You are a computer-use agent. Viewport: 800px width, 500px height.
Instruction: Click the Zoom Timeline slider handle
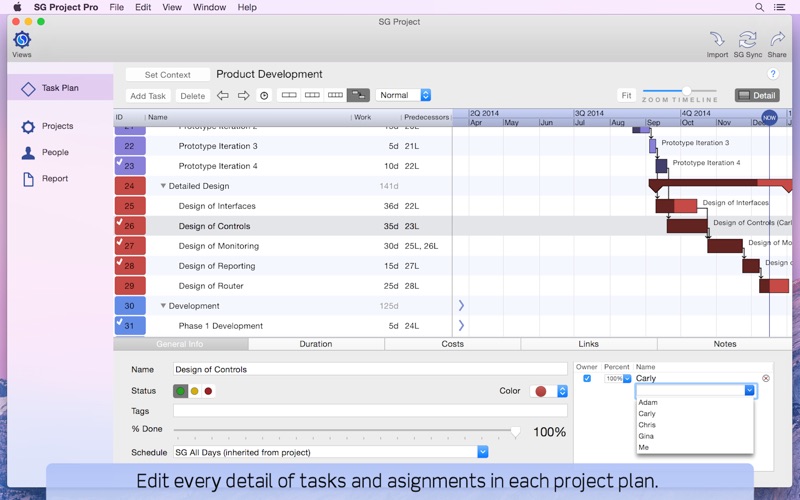[x=687, y=91]
